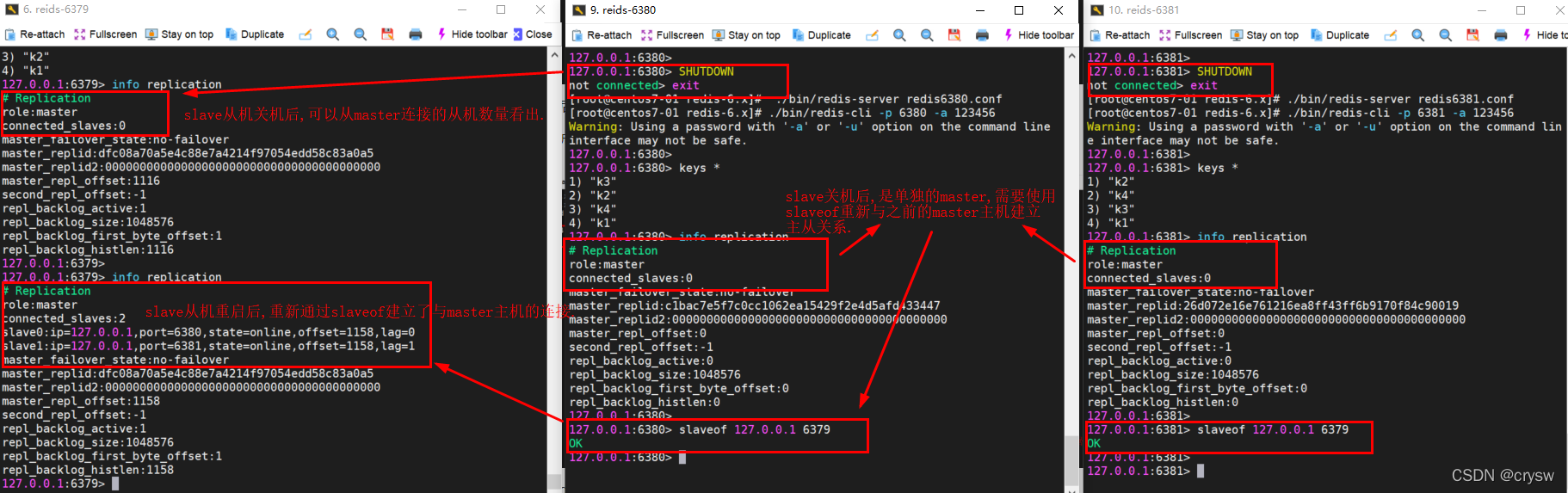This screenshot has height=493, width=1568.
Task: Click the slave0 port=6380 line in reids-6379
Action: click(208, 332)
